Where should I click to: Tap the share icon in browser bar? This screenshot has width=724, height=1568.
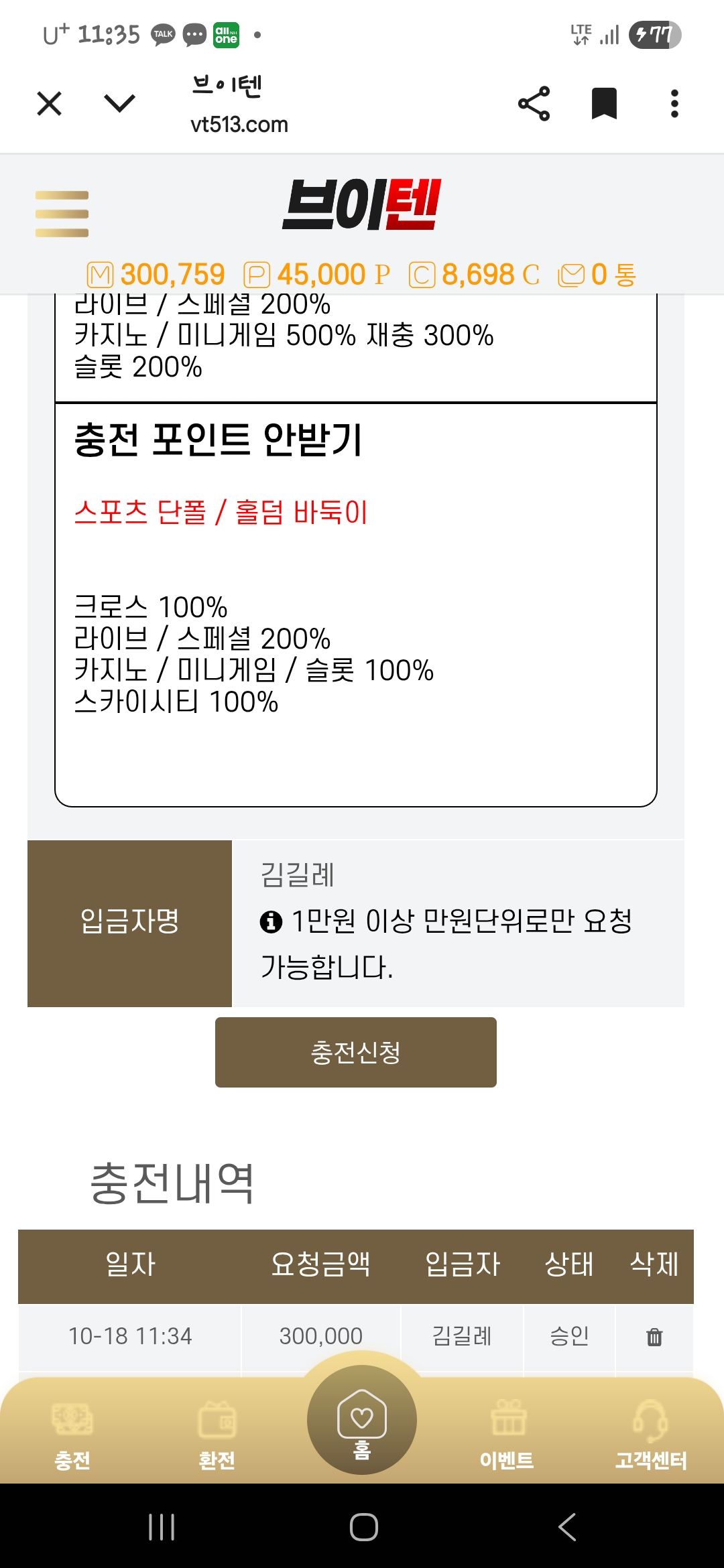pyautogui.click(x=534, y=104)
